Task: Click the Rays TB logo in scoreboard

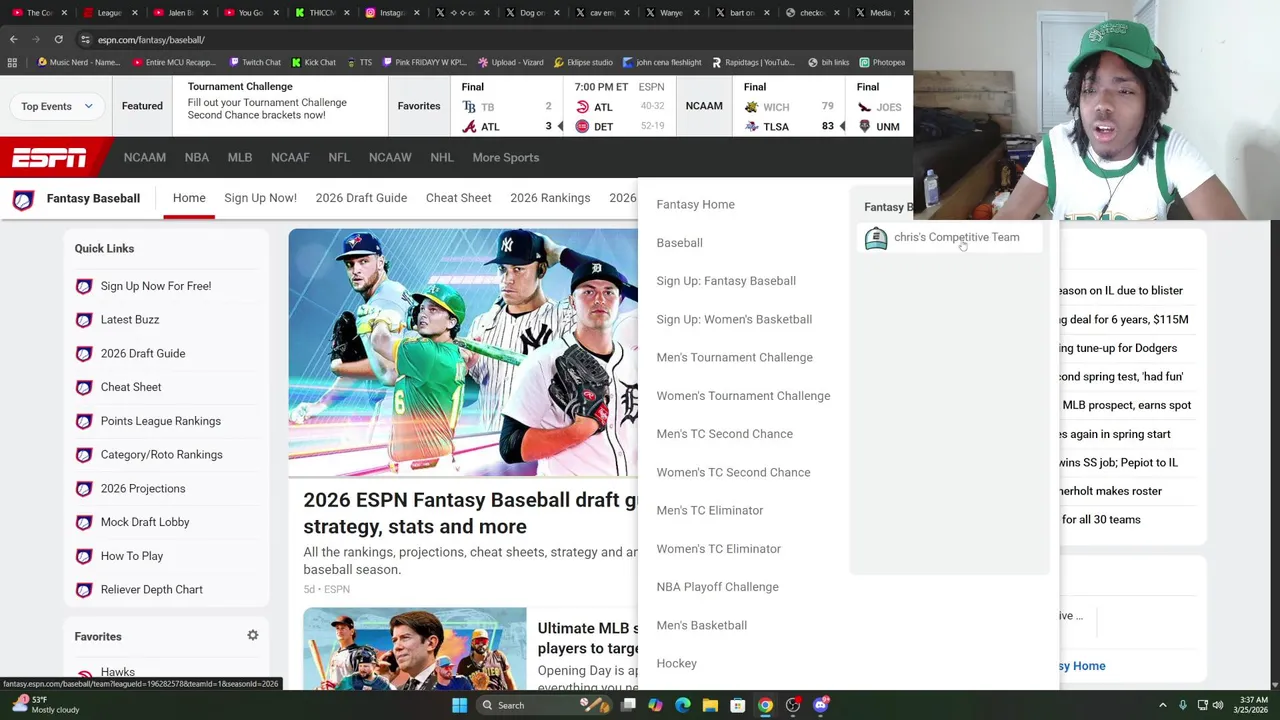Action: click(x=469, y=107)
